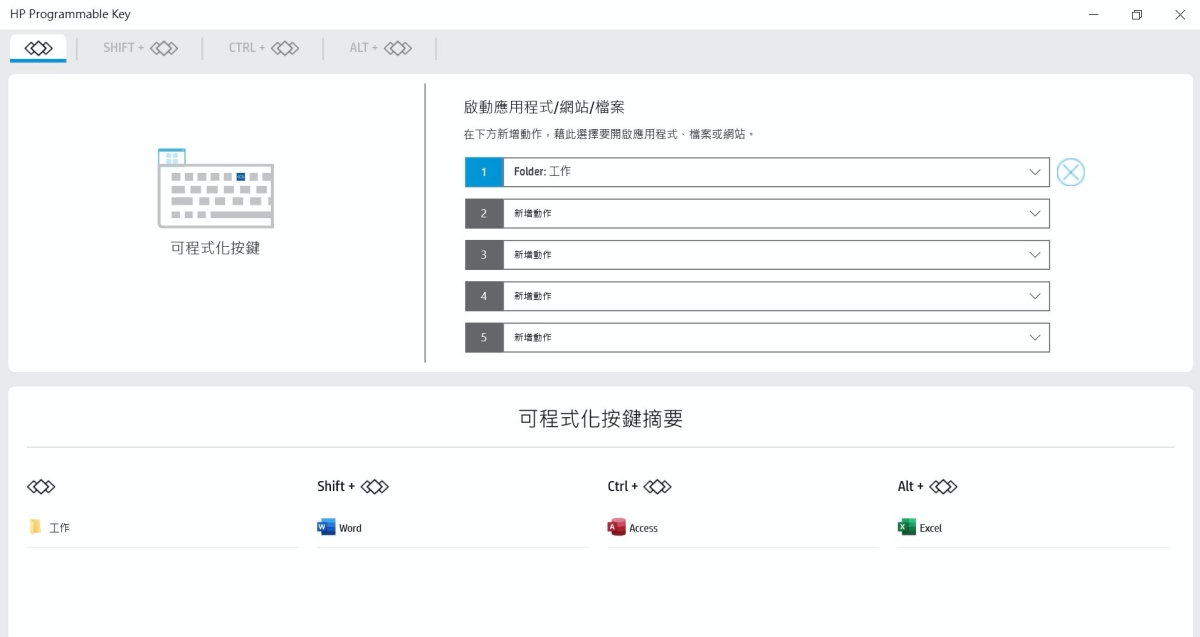1200x637 pixels.
Task: Open dropdown for action slot 3
Action: pos(1035,255)
